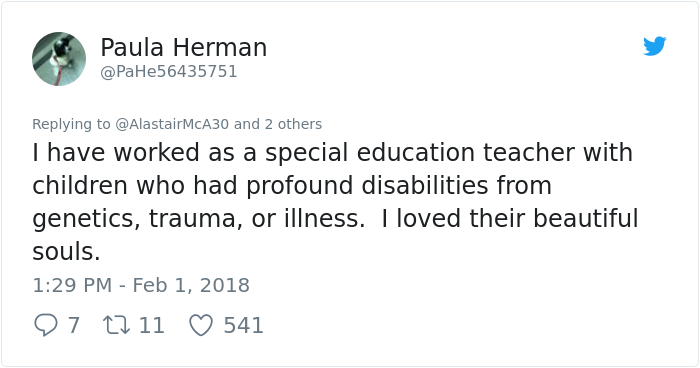Viewport: 700px width, 368px height.
Task: Click the retweet arrows icon
Action: tap(117, 325)
